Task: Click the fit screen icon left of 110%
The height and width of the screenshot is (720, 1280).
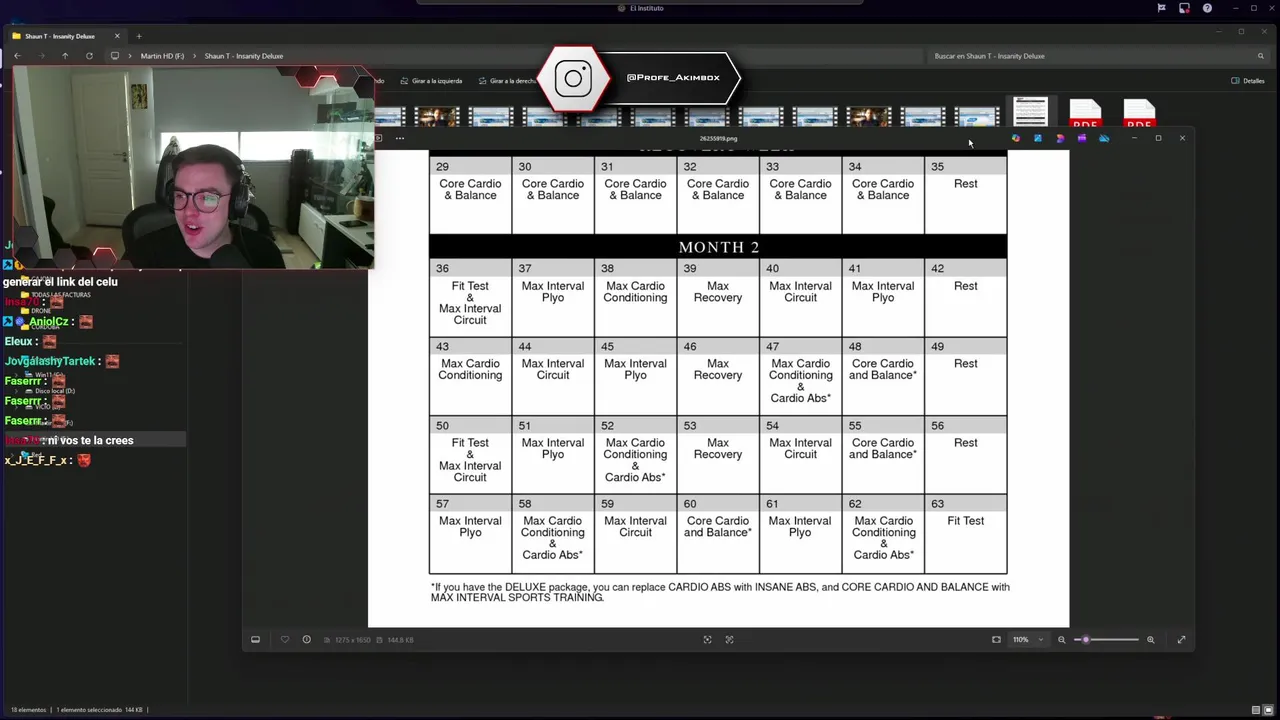Action: (996, 640)
